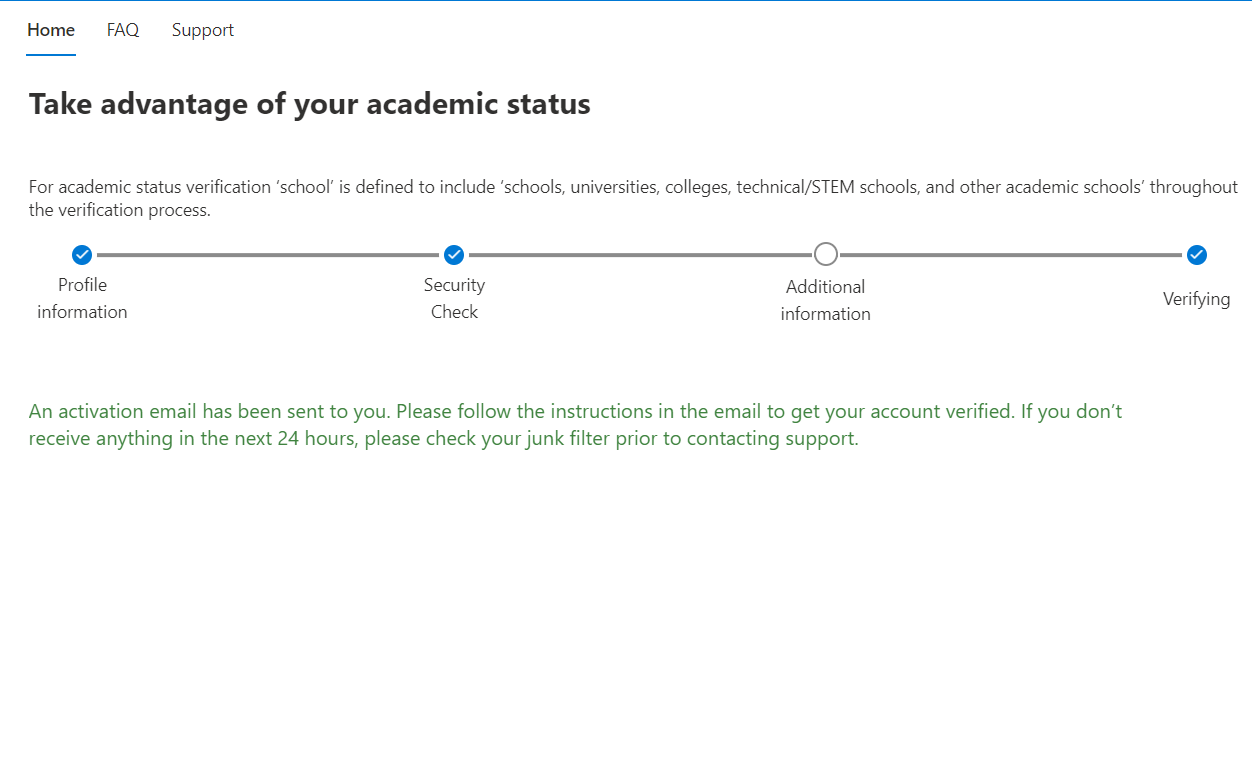Open the Home tab

pyautogui.click(x=51, y=30)
